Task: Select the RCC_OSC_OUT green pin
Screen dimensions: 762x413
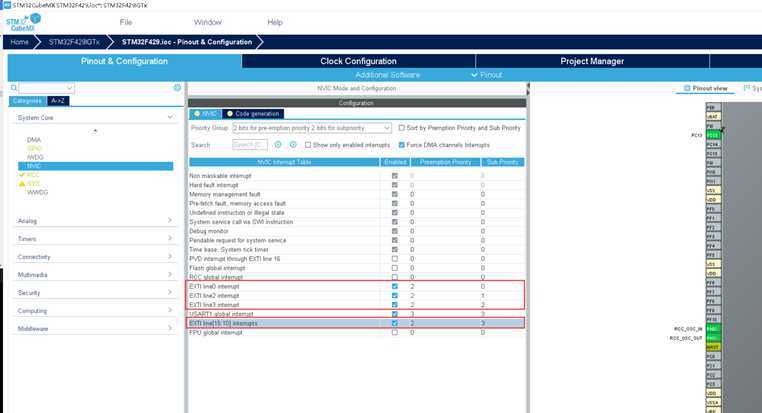Action: 713,338
